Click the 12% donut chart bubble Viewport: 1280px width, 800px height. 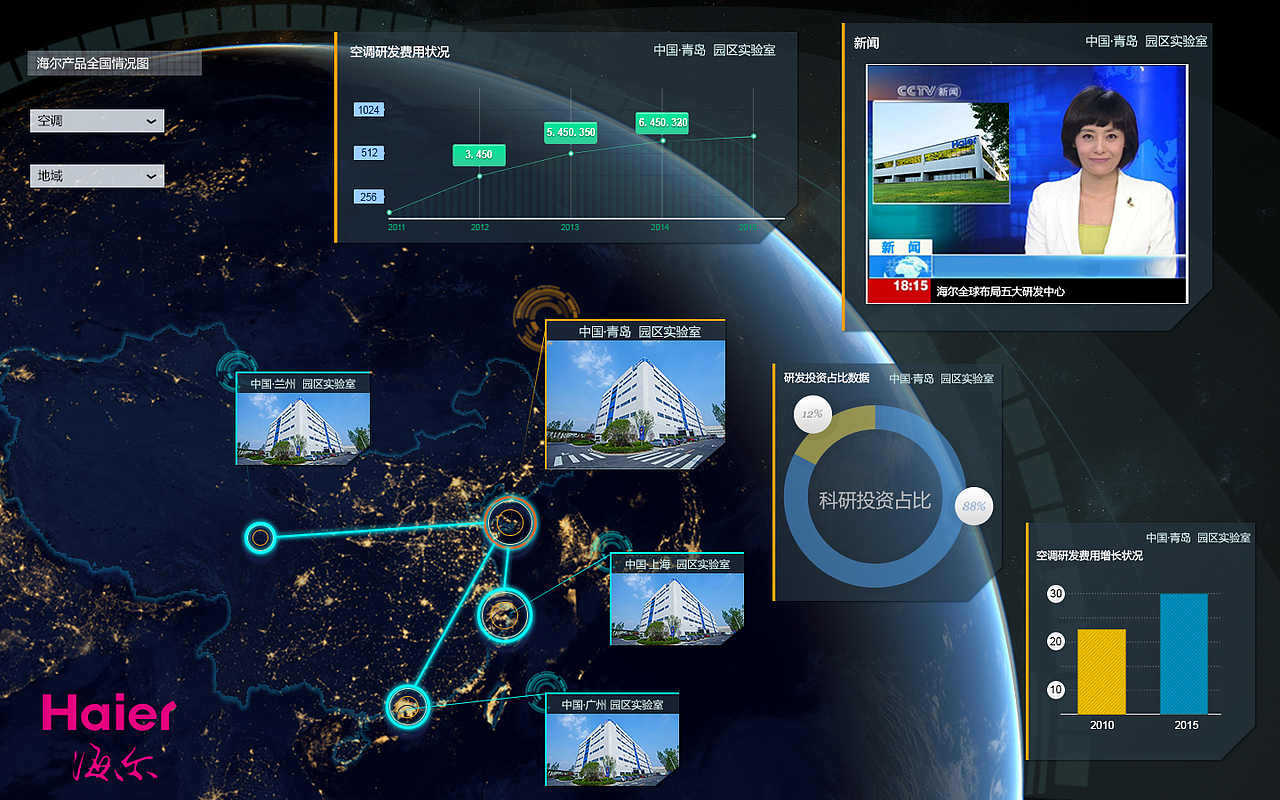[x=811, y=414]
